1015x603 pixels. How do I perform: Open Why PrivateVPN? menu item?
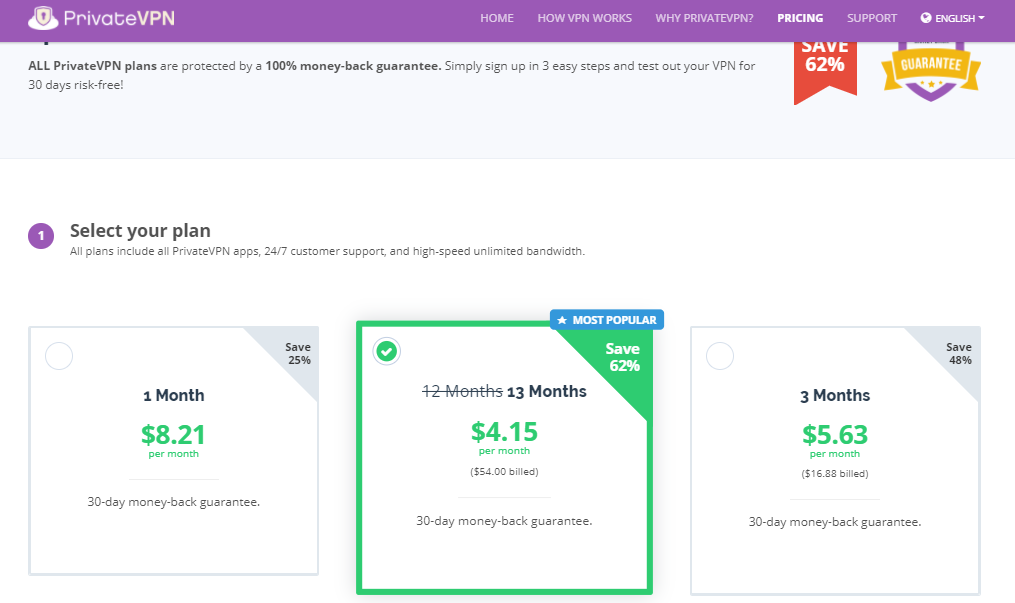704,18
